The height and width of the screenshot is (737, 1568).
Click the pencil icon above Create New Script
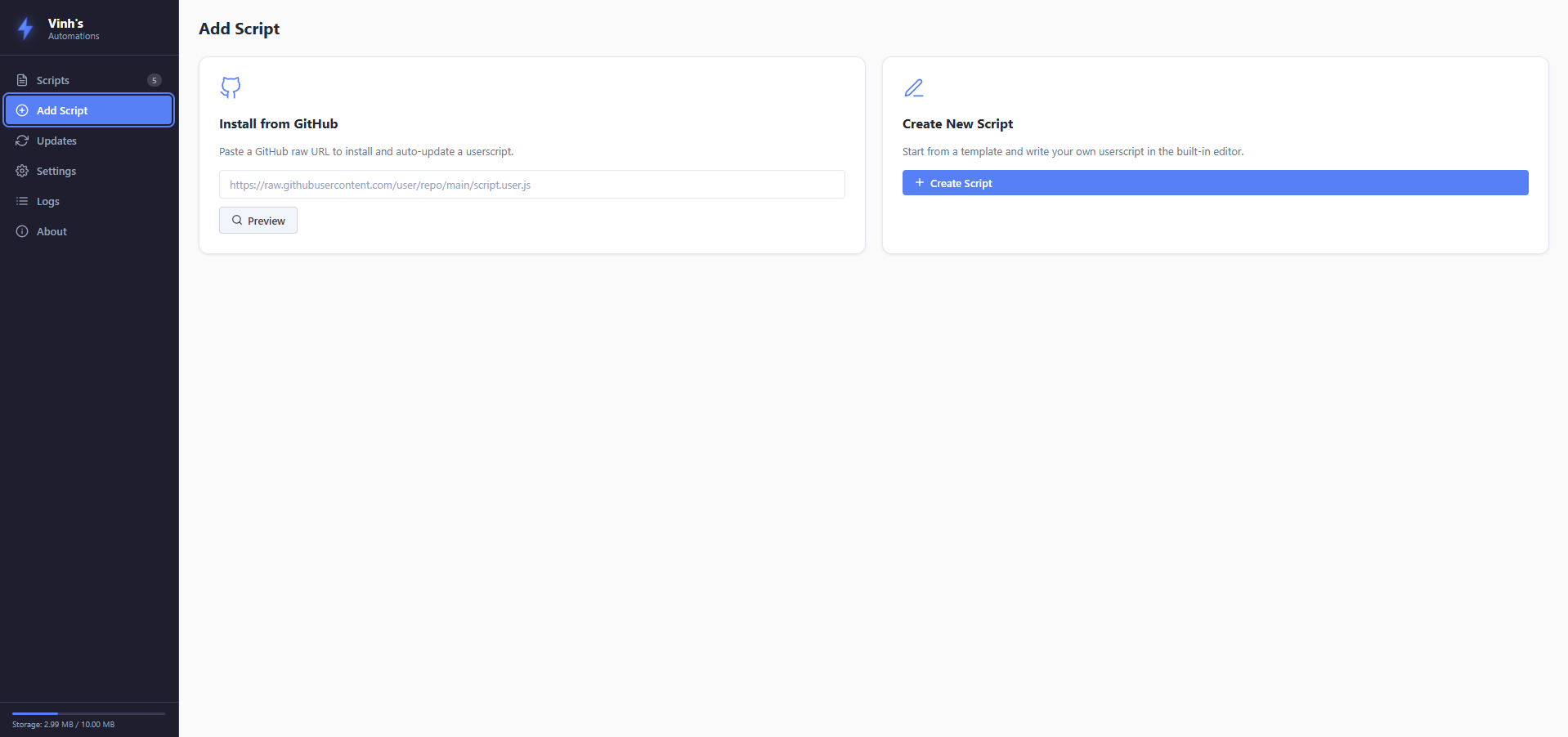(x=913, y=87)
